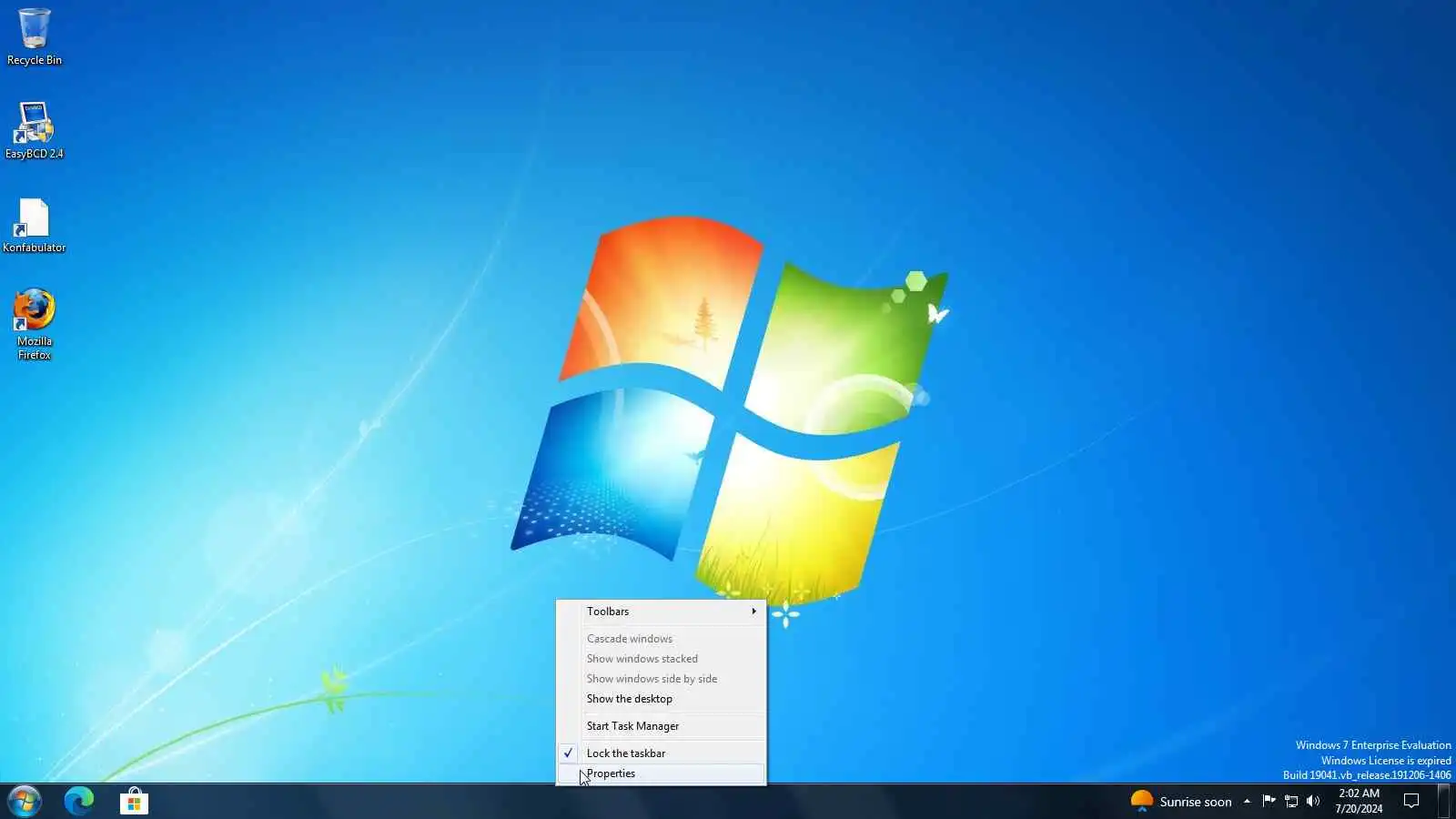Click the Action Center flag tray icon

[x=1269, y=801]
